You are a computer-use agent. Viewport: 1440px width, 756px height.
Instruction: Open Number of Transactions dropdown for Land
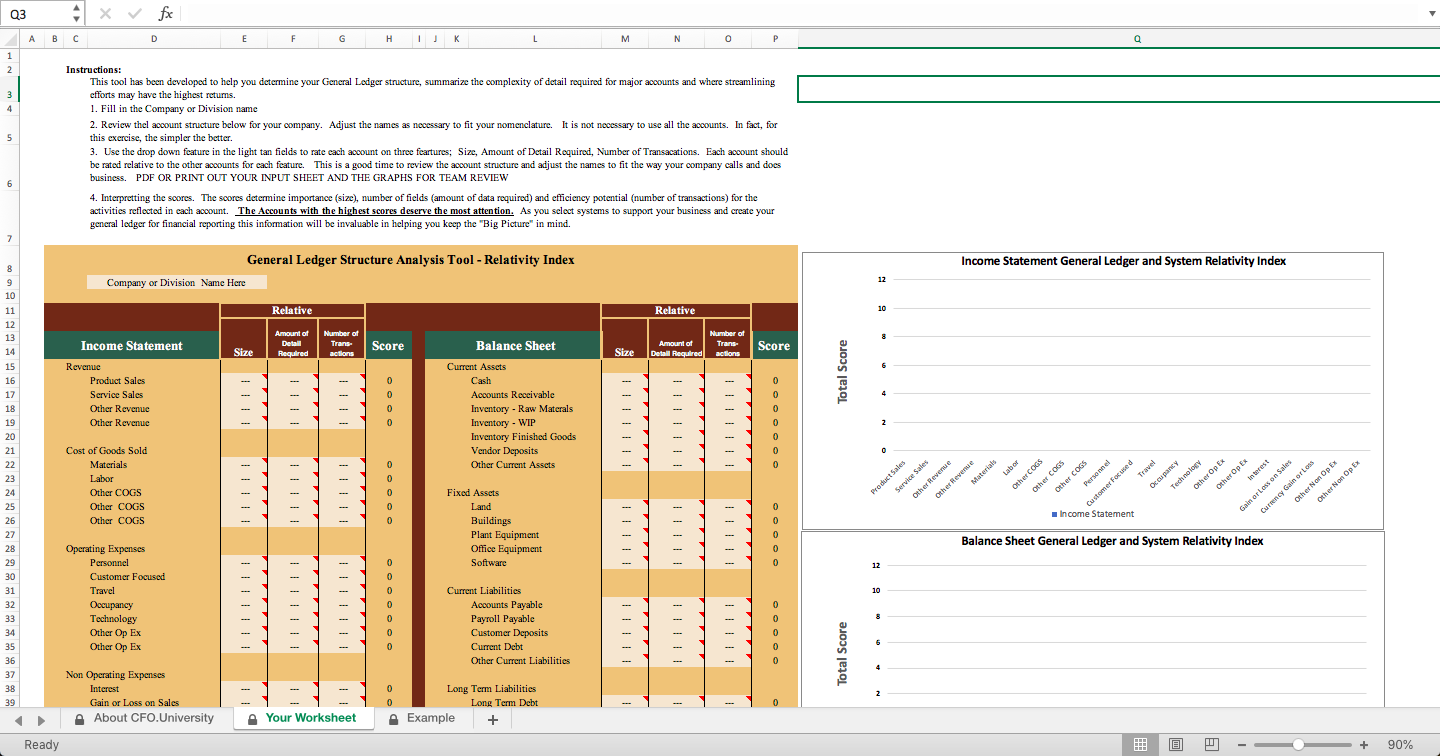(x=727, y=507)
